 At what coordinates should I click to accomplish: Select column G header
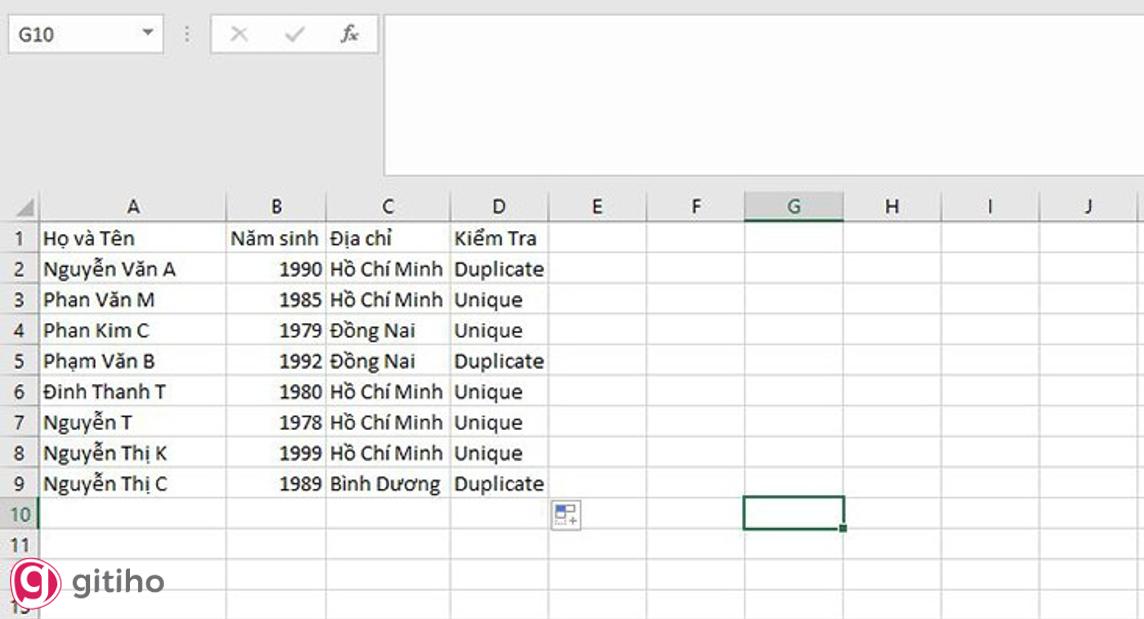click(x=793, y=207)
